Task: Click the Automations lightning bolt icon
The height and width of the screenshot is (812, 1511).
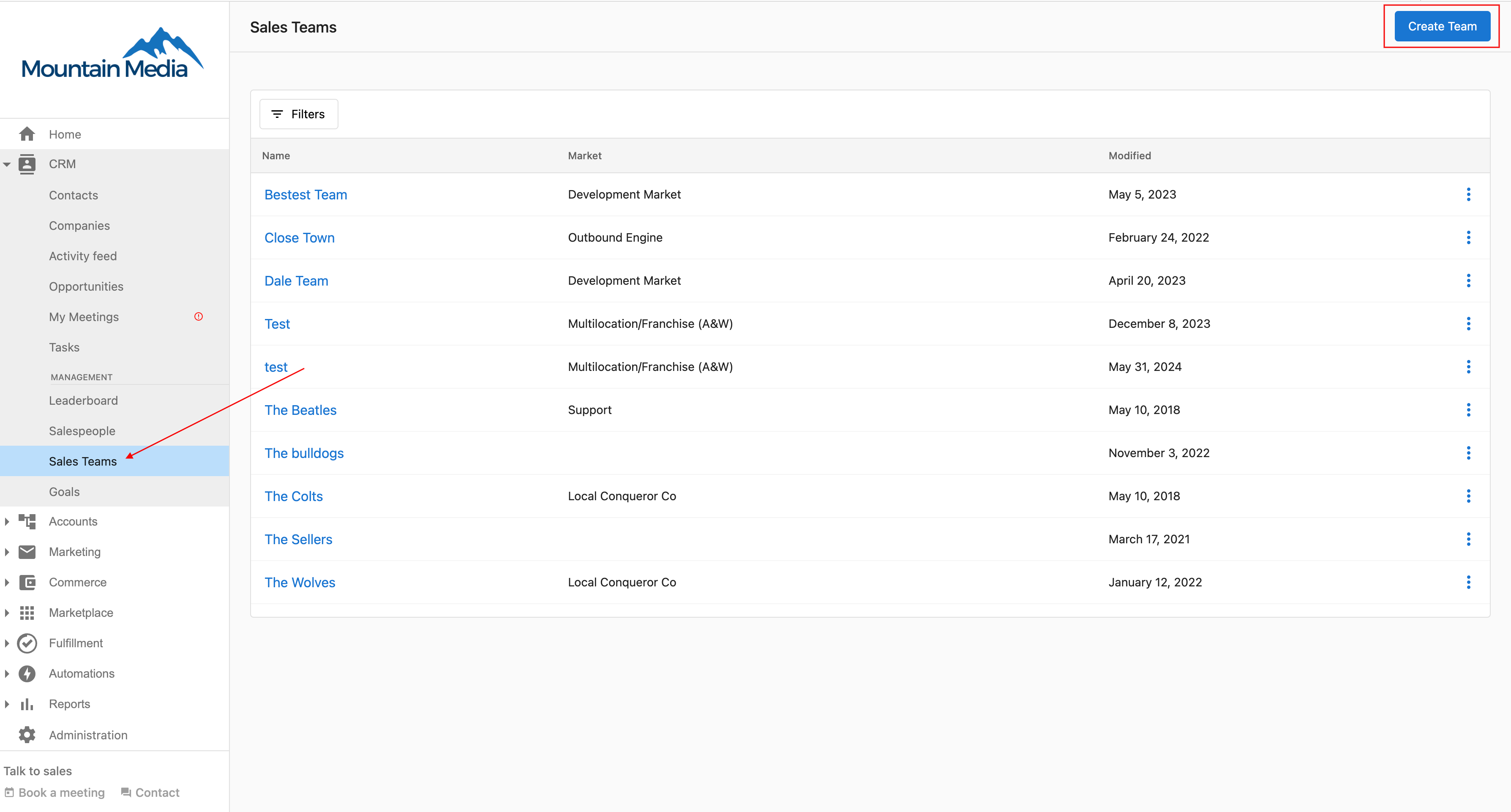Action: pyautogui.click(x=27, y=673)
